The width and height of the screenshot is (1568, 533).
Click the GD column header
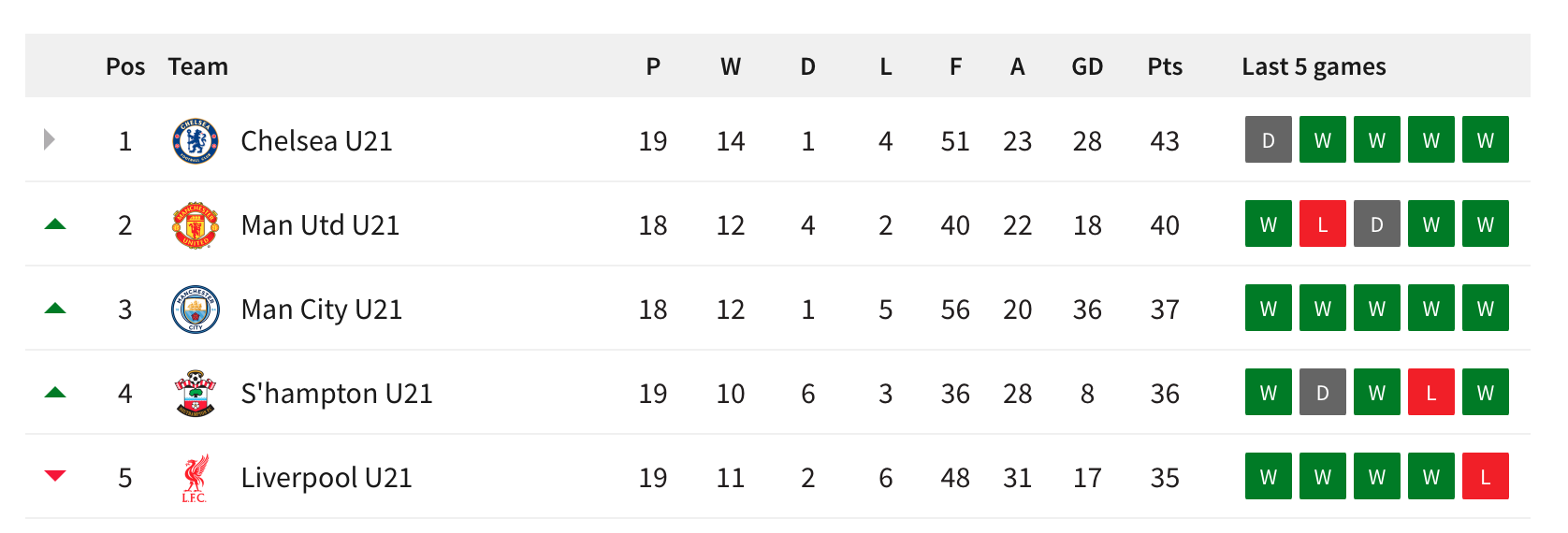[1087, 66]
